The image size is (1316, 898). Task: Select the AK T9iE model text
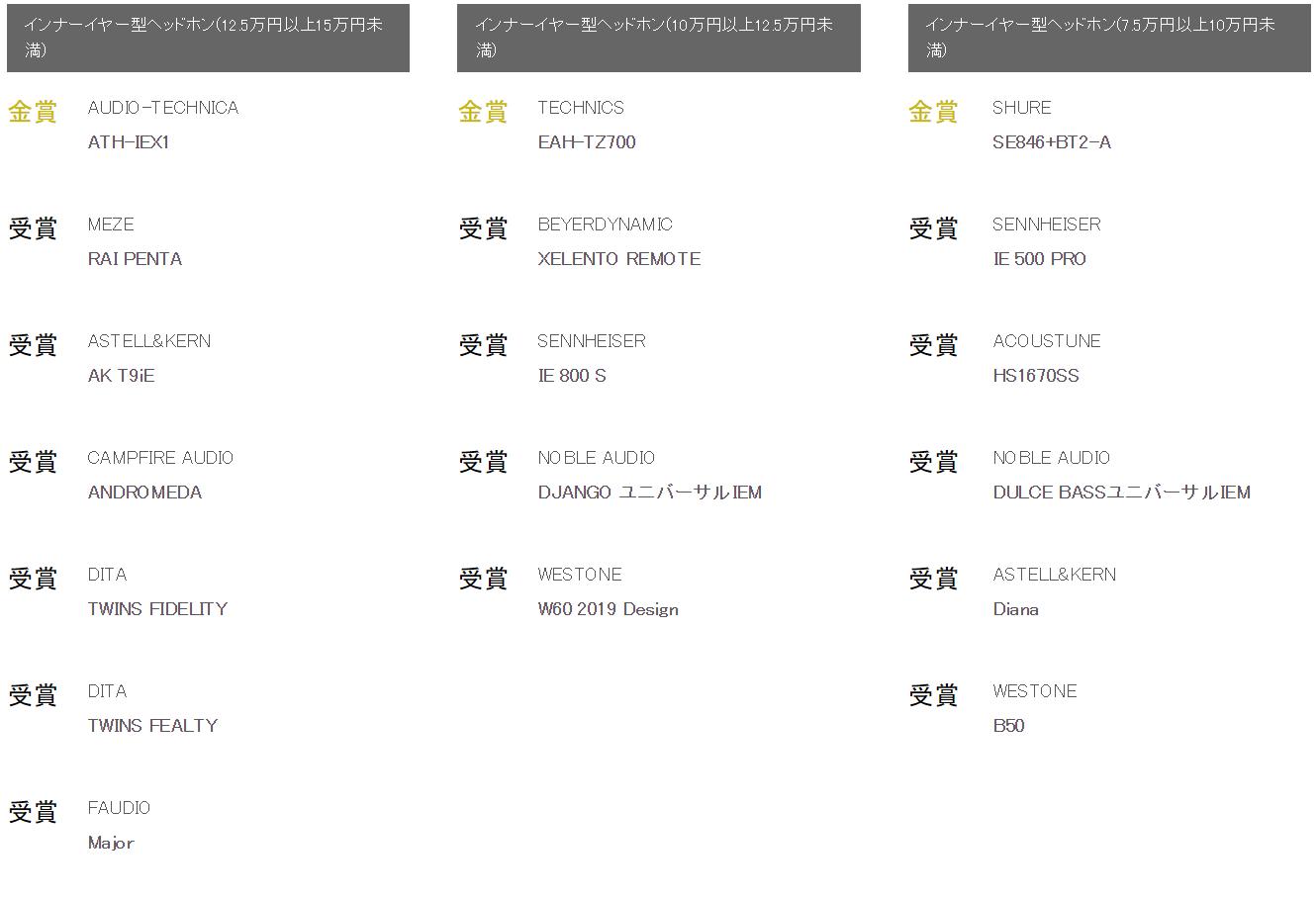[x=121, y=376]
